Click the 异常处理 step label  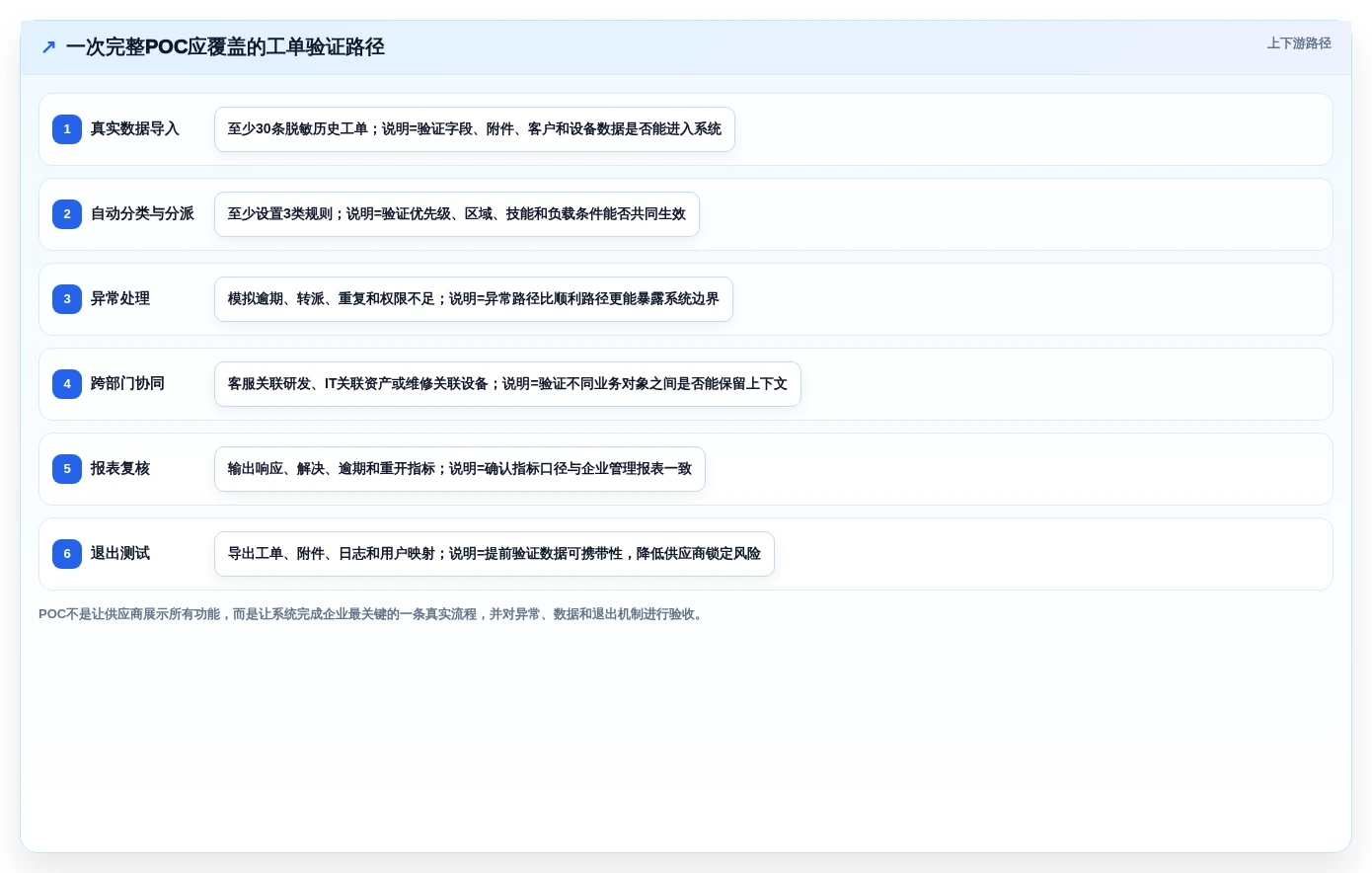[x=120, y=299]
